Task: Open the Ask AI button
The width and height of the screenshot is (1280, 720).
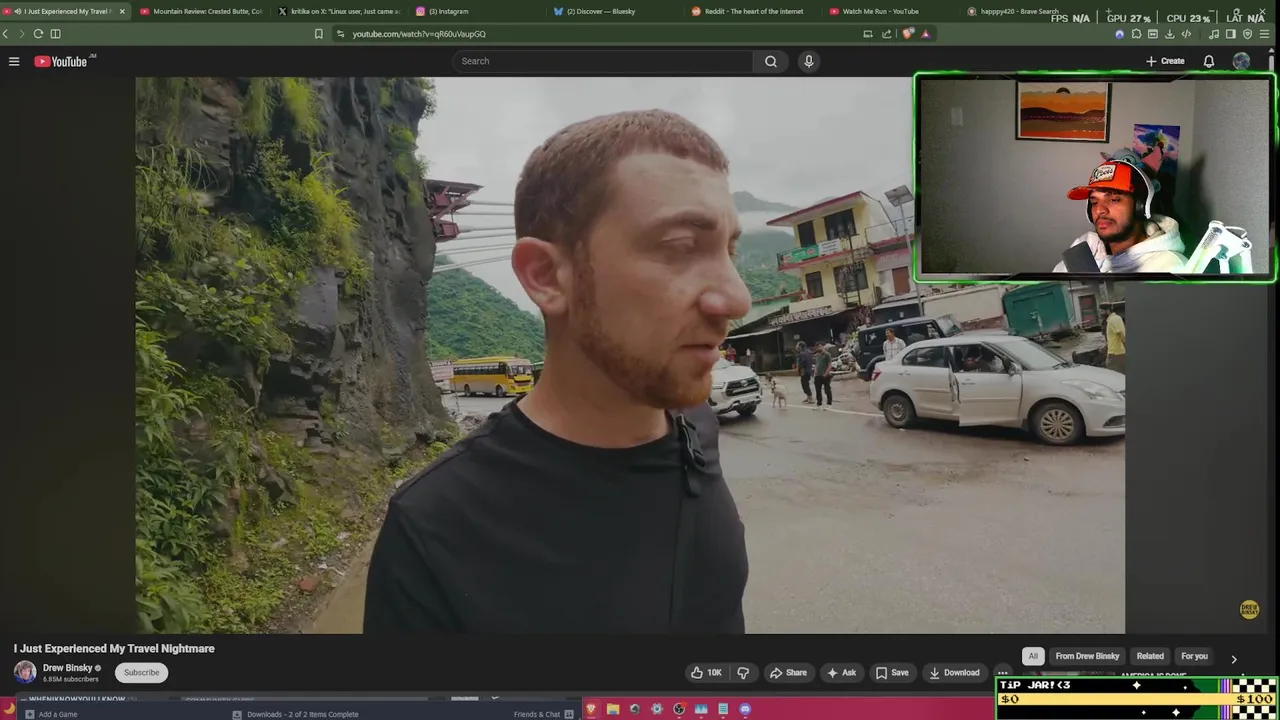Action: [841, 673]
